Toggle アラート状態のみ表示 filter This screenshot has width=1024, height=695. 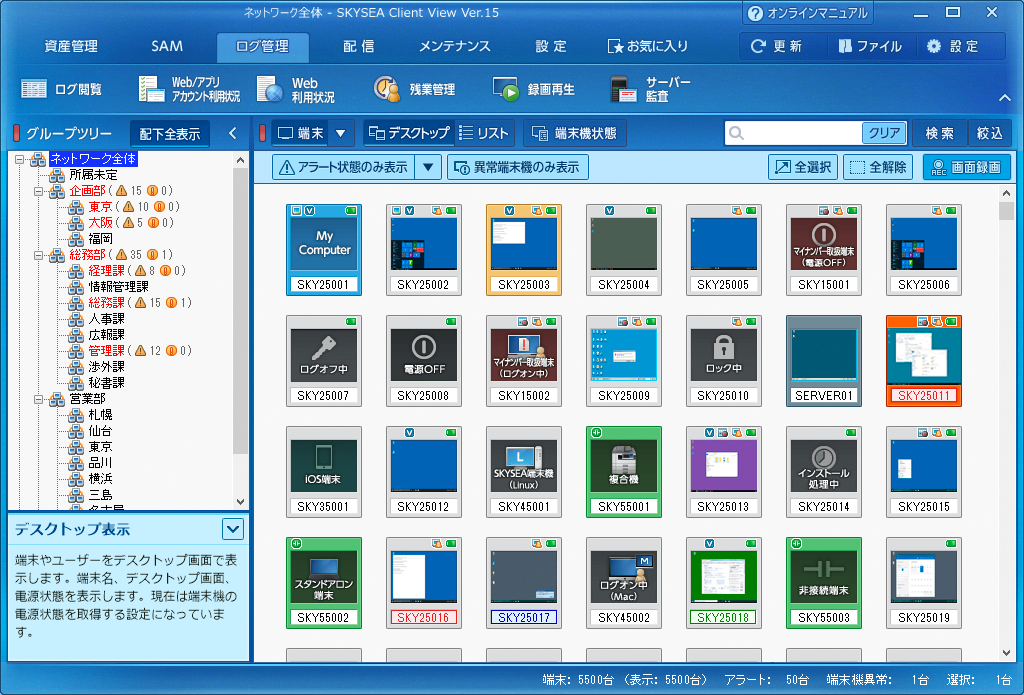coord(344,167)
